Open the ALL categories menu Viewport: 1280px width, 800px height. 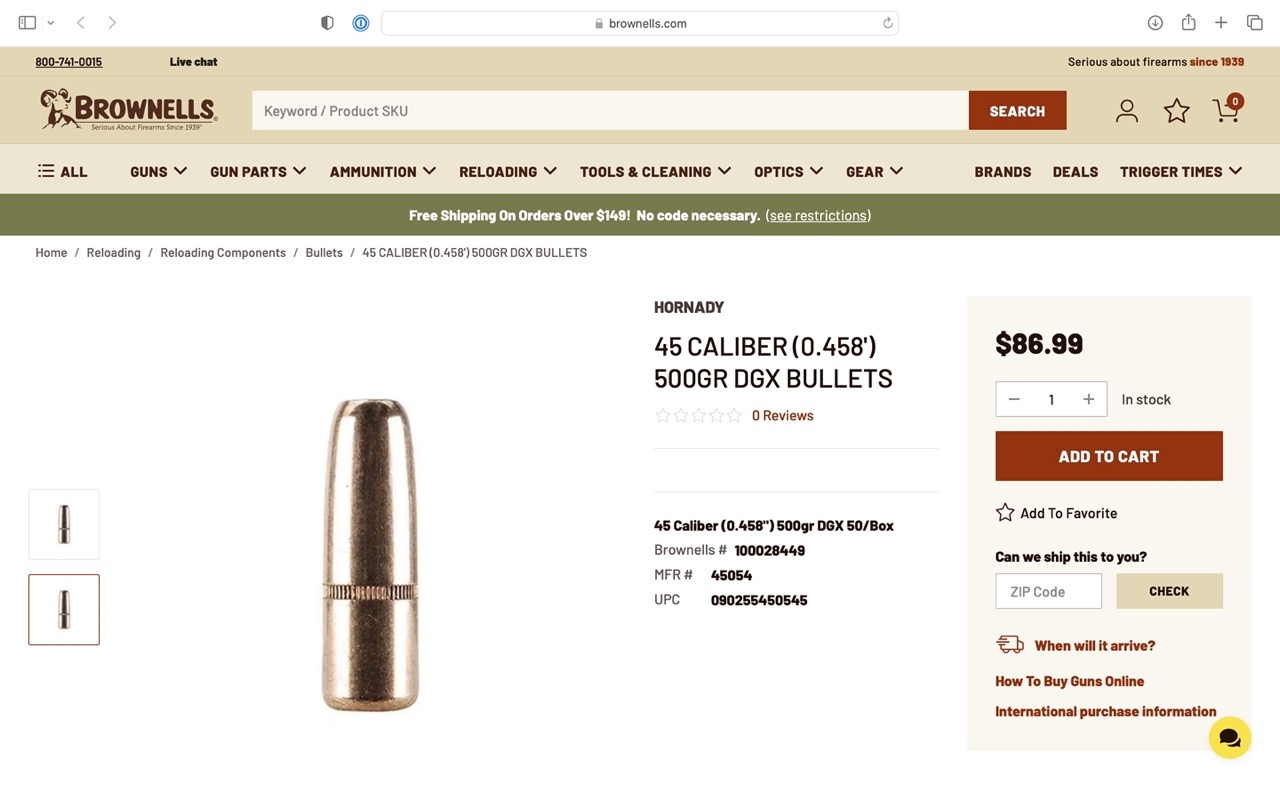pyautogui.click(x=63, y=171)
